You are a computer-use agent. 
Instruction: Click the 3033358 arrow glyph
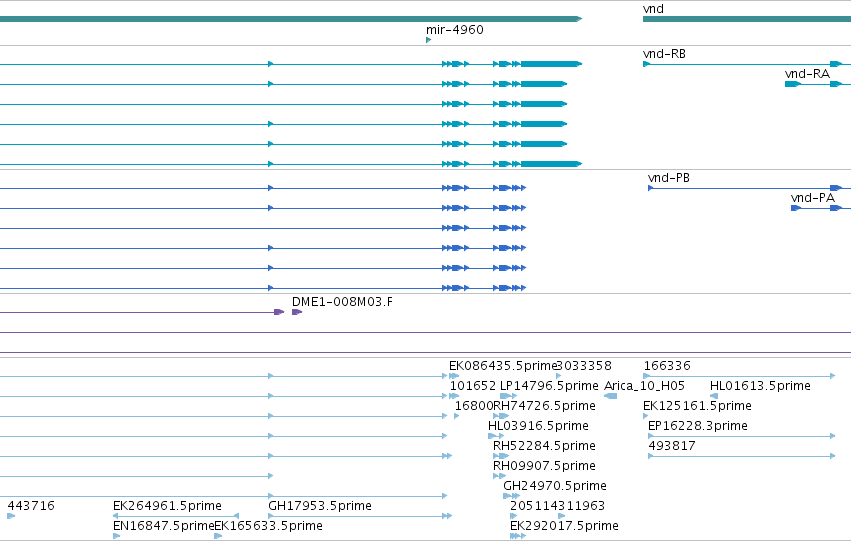tap(558, 376)
